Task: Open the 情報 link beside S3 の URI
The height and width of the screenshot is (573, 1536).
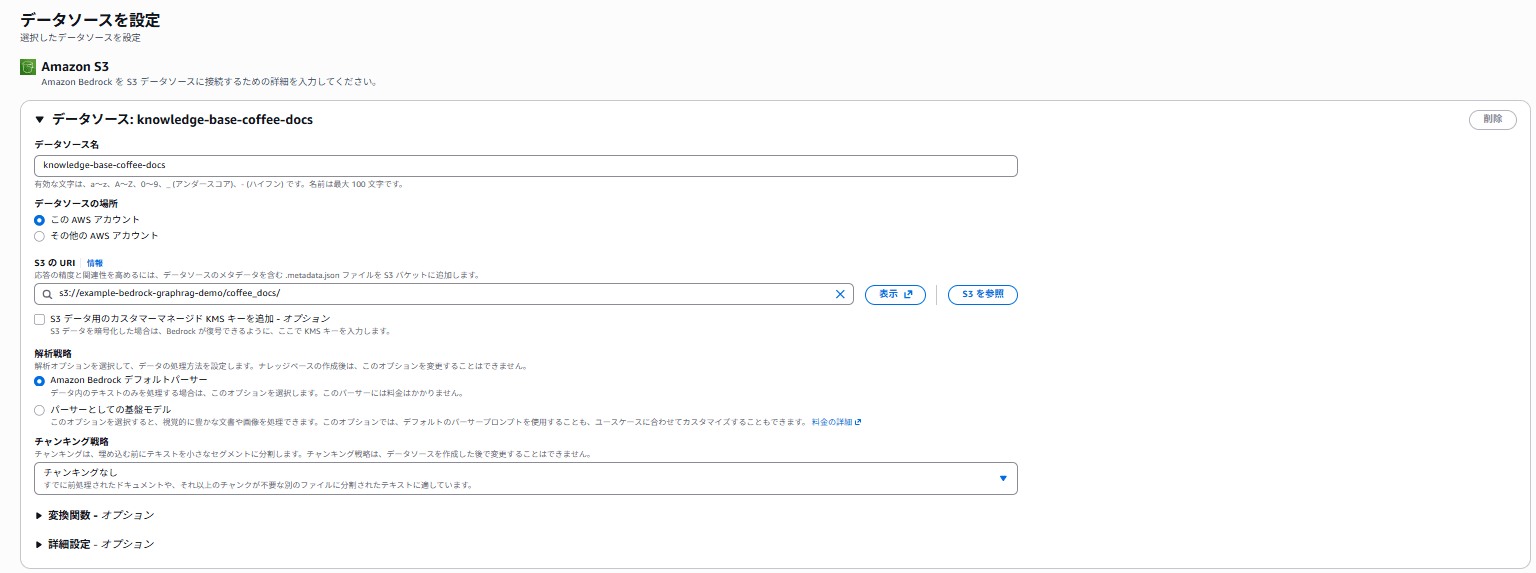Action: pyautogui.click(x=95, y=263)
